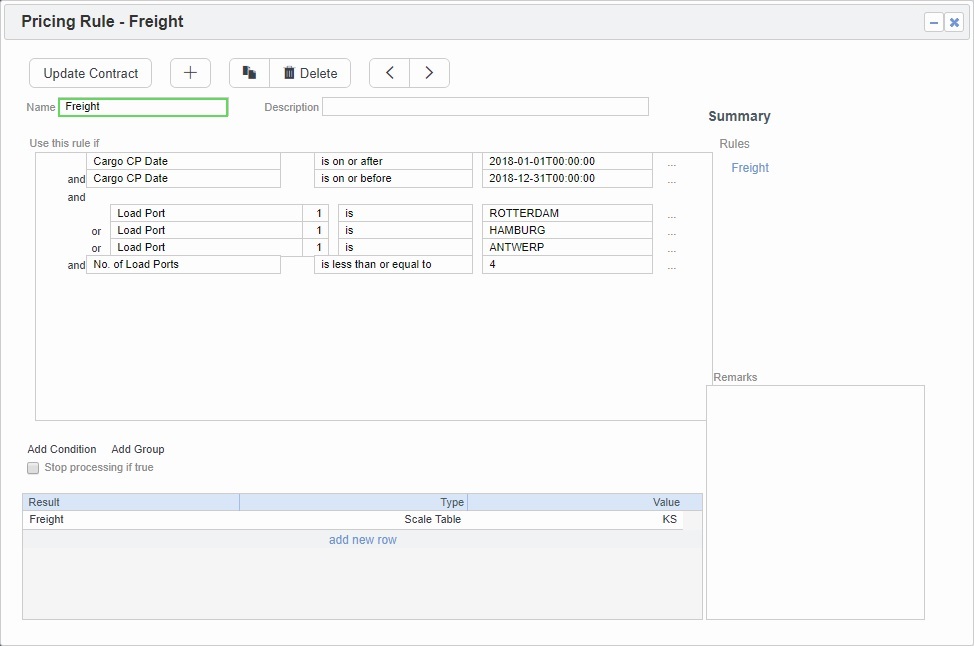This screenshot has width=974, height=646.
Task: Open the 'is less than or equal to' operator
Action: point(392,265)
